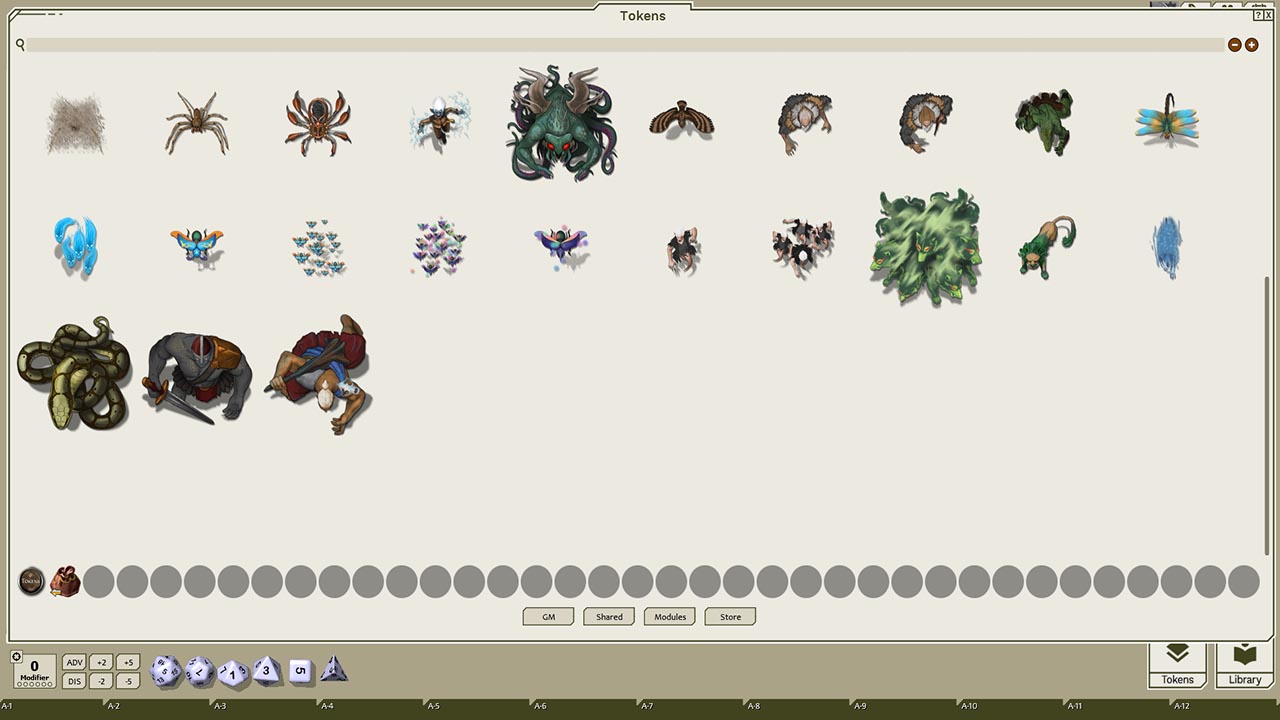Zoom in tokens with plus icon

point(1252,45)
